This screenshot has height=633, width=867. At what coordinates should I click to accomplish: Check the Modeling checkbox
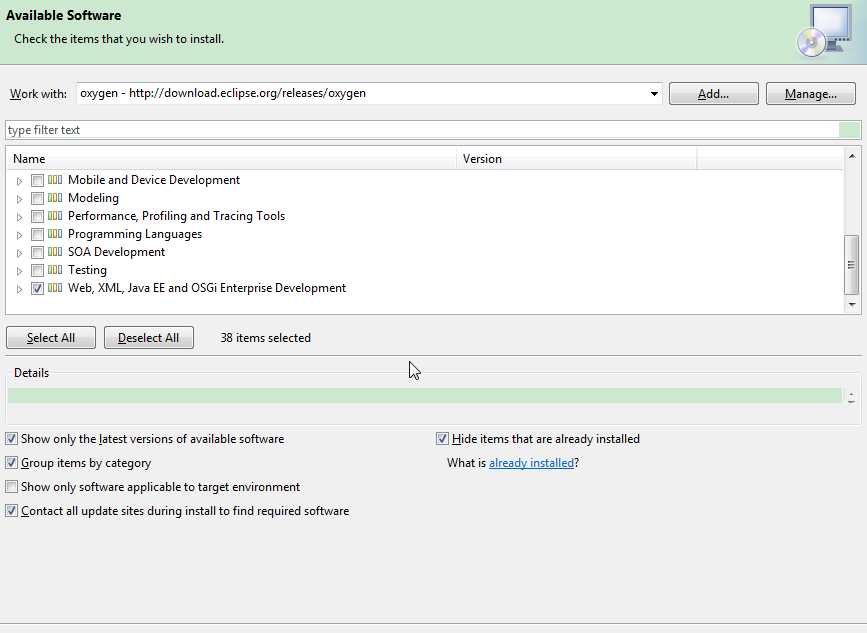pos(37,198)
